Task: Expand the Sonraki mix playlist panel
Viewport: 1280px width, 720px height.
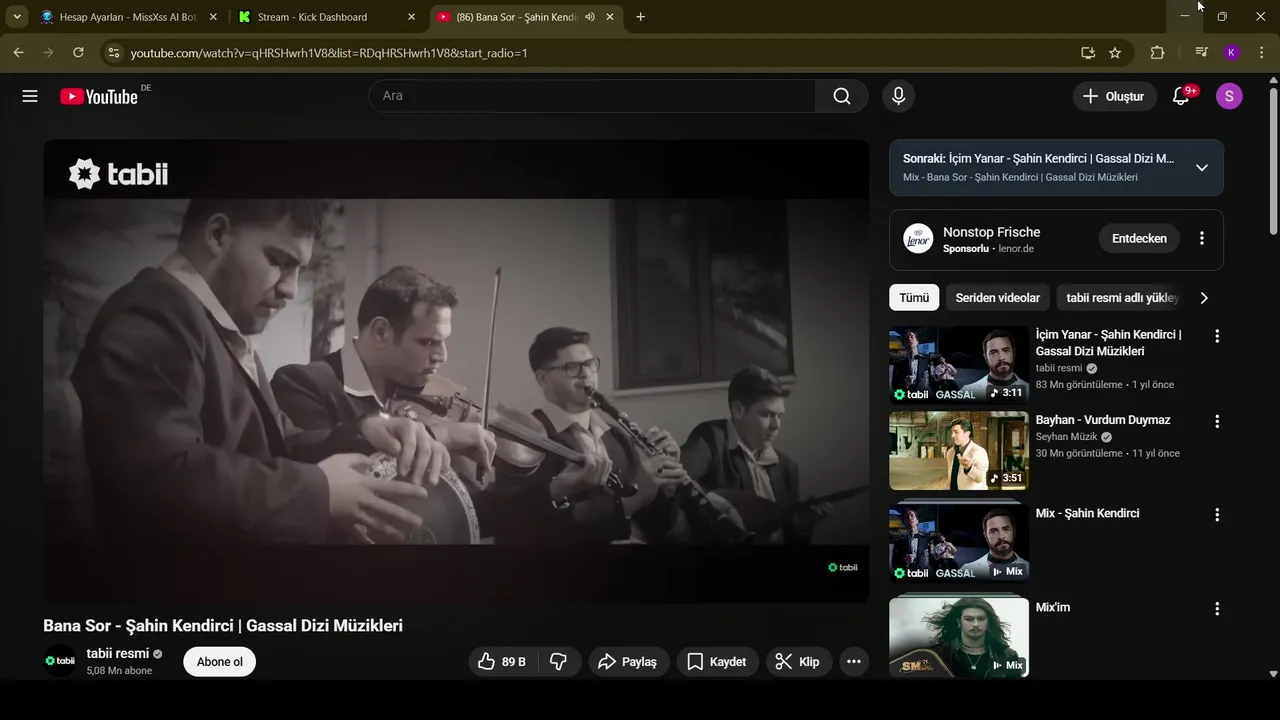Action: click(x=1202, y=167)
